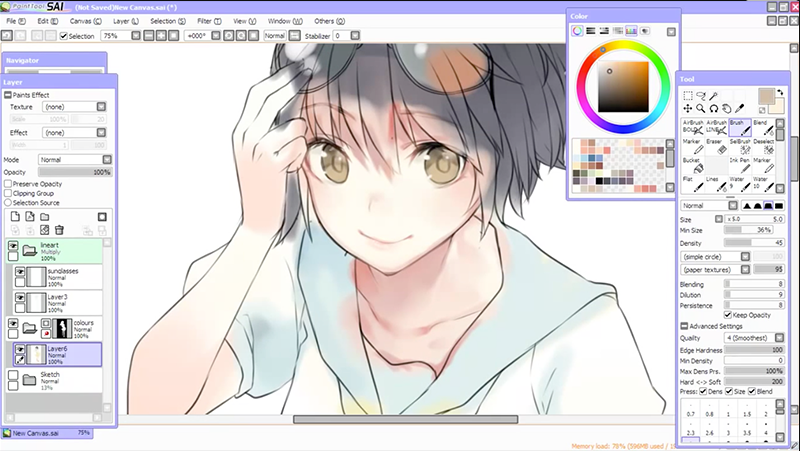
Task: Click the Move tool icon
Action: [x=688, y=108]
